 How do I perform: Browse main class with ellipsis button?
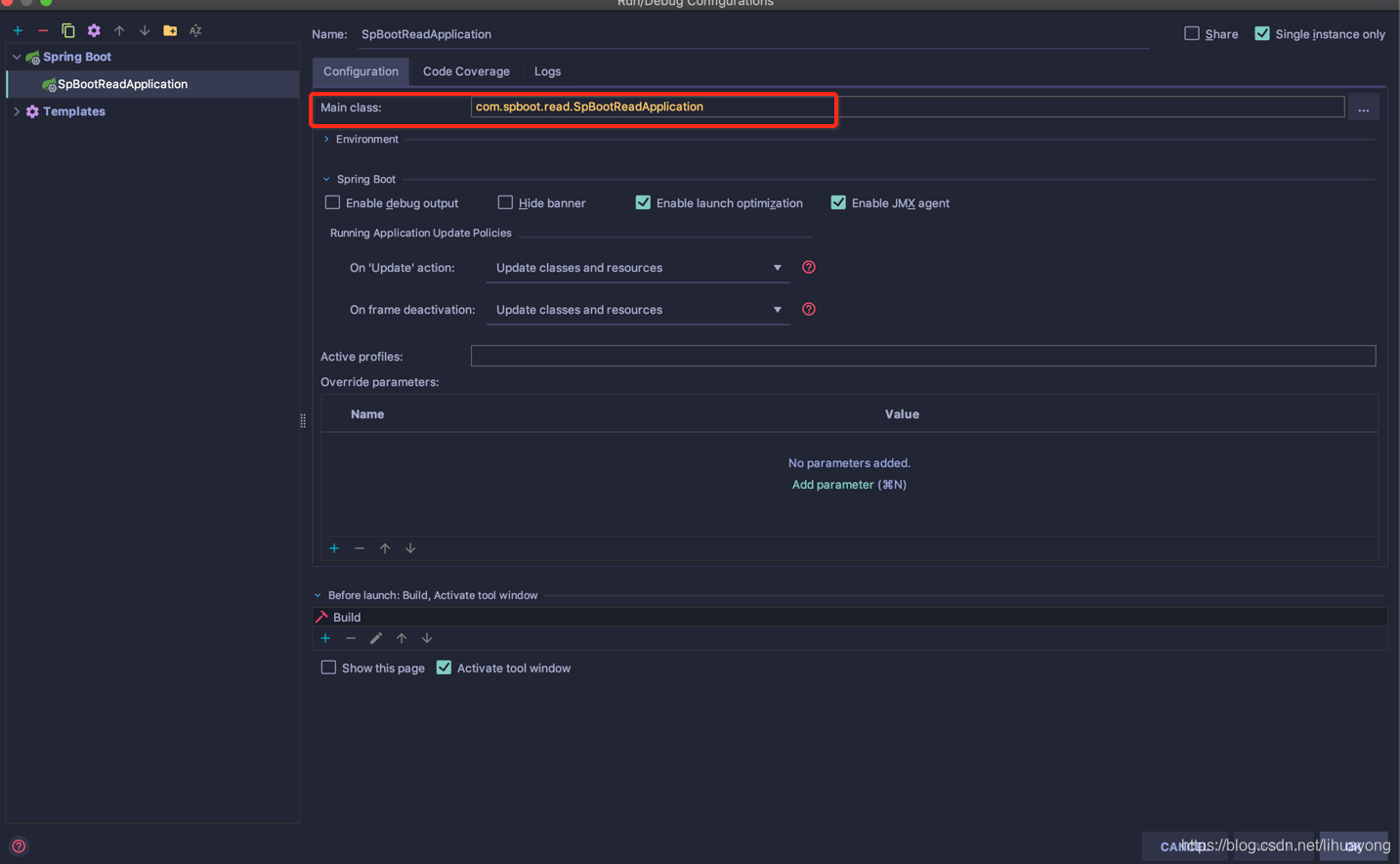[1363, 108]
